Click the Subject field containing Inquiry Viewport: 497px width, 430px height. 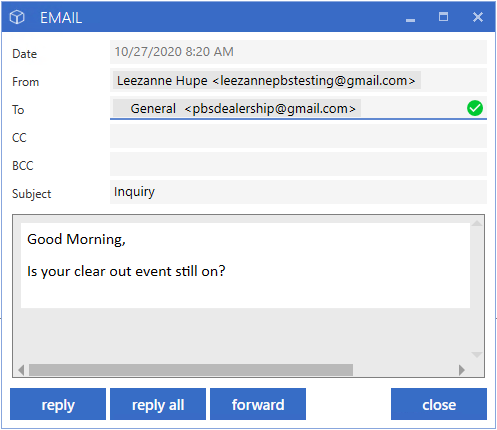[x=298, y=192]
